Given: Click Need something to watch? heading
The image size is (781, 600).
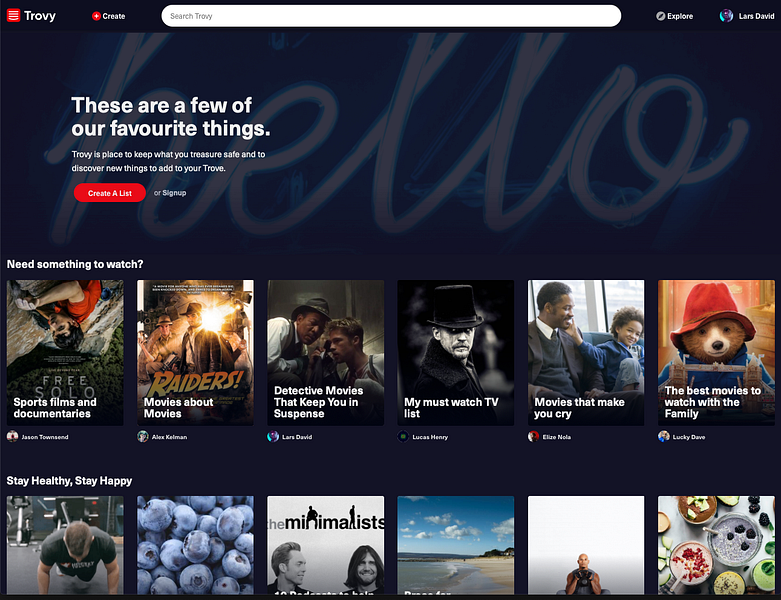Looking at the screenshot, I should point(75,264).
